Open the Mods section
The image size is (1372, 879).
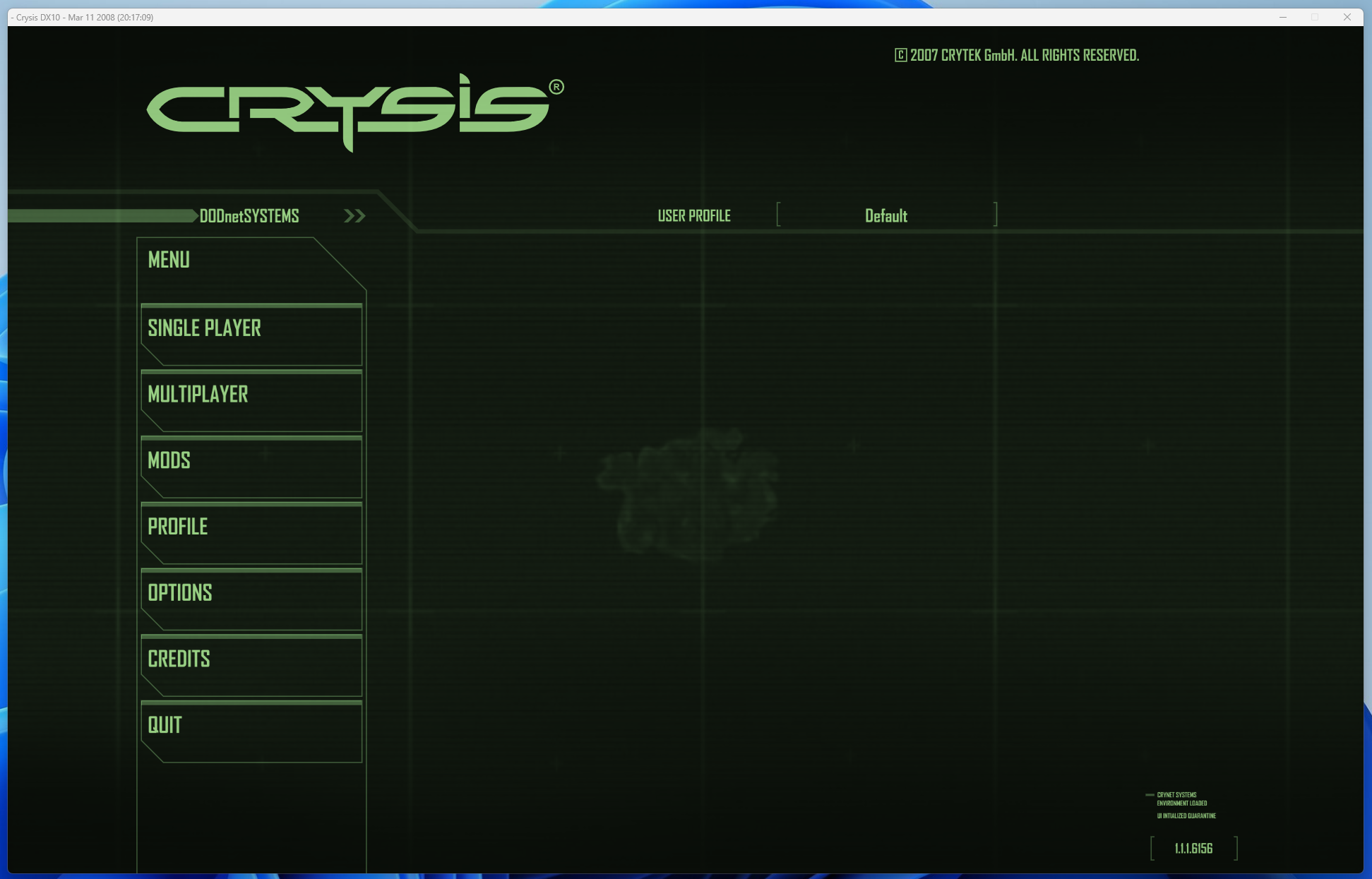251,467
